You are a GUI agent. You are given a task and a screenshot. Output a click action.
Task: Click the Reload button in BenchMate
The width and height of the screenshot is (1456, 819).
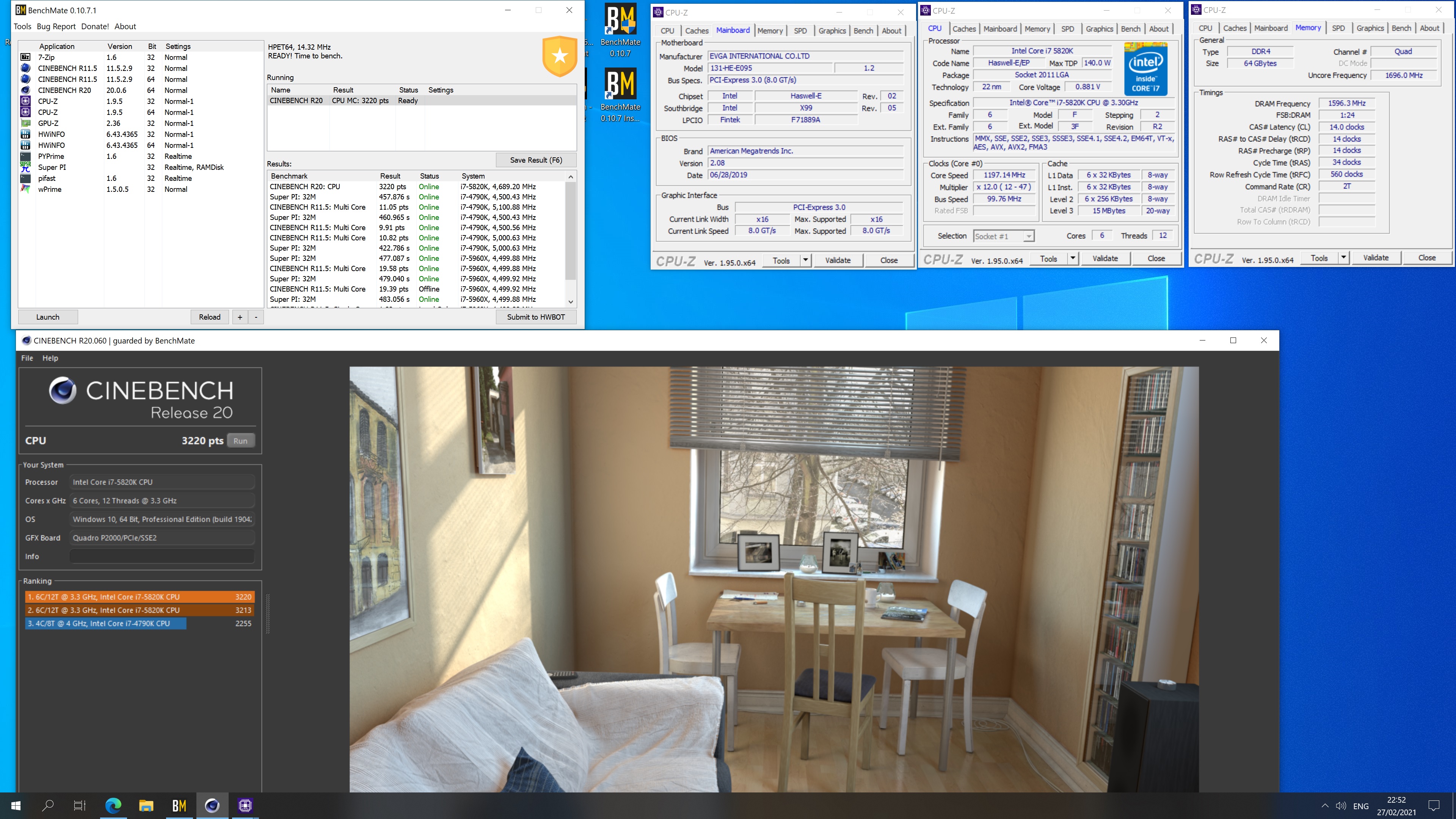(210, 317)
